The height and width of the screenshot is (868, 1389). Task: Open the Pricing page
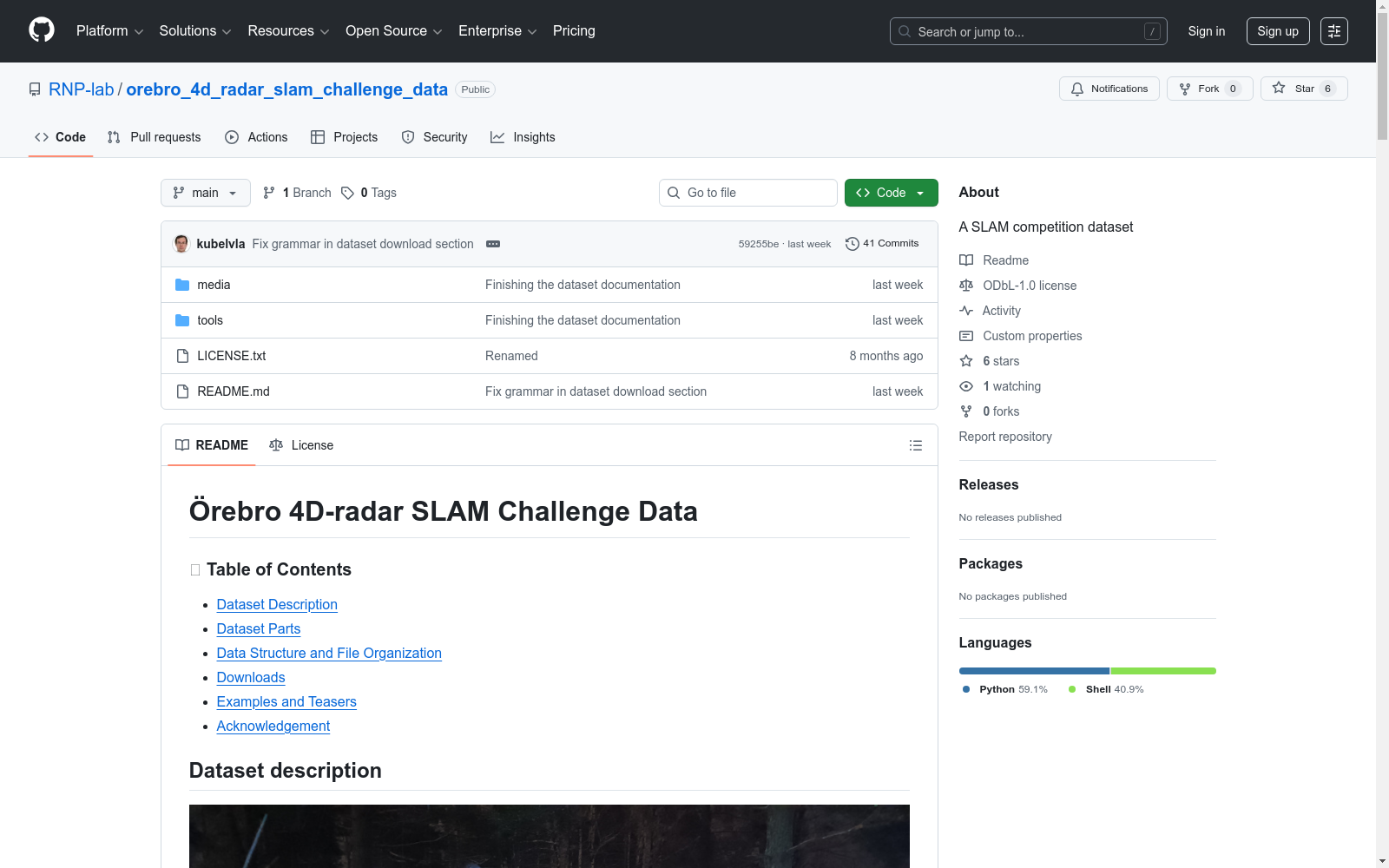[574, 31]
